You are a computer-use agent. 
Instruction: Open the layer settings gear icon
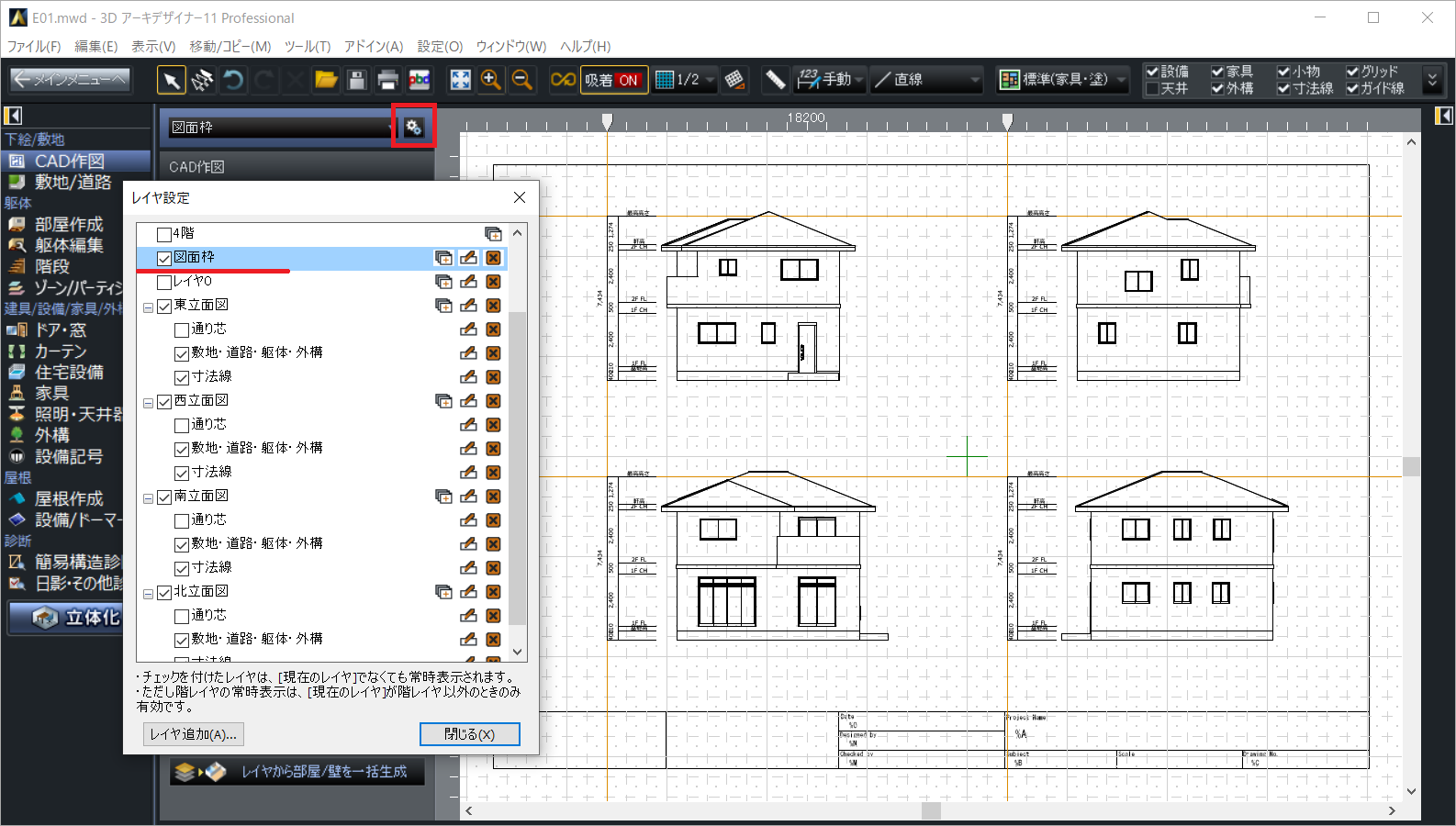click(413, 127)
